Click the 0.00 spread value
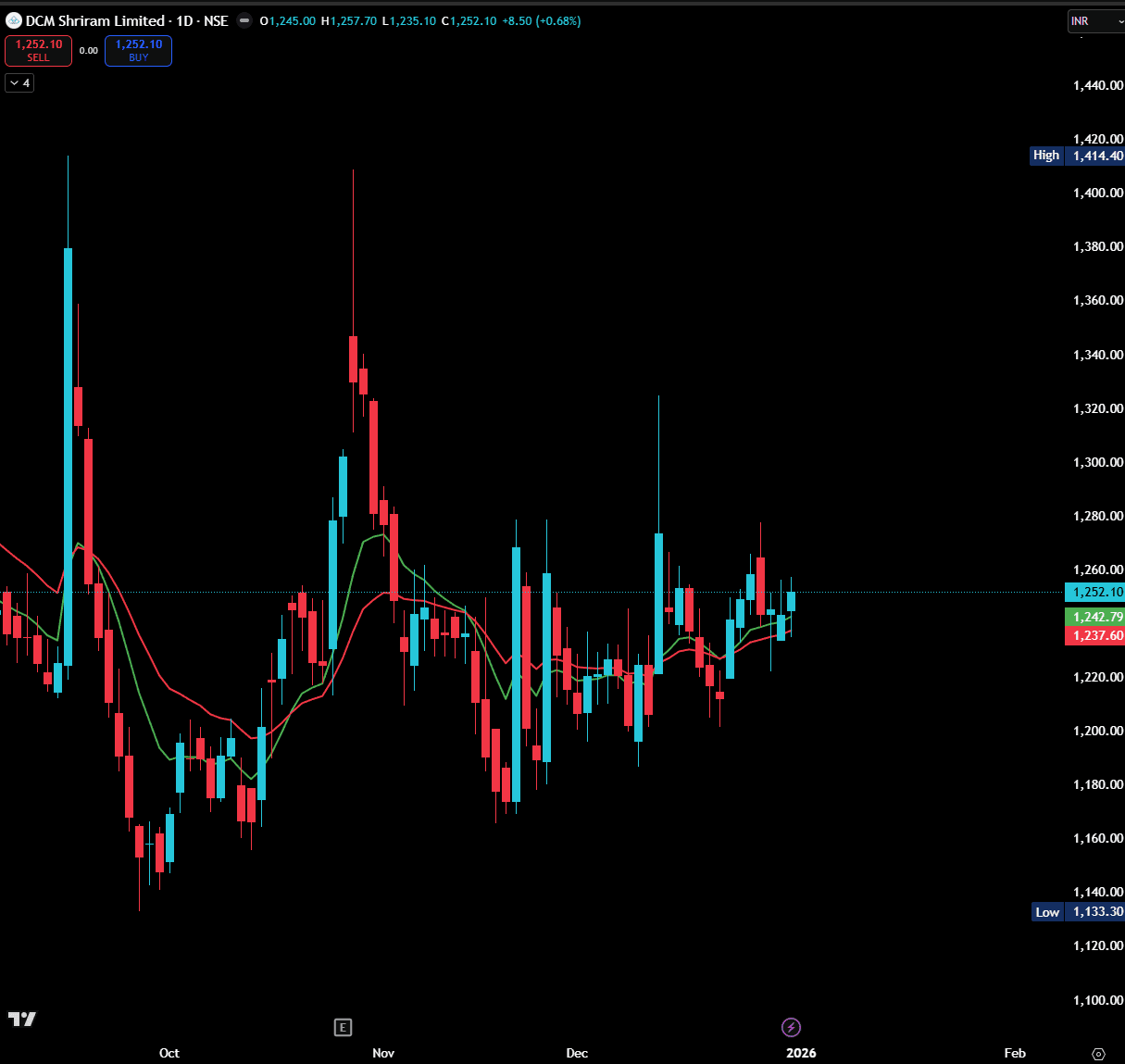This screenshot has width=1125, height=1064. pos(88,51)
